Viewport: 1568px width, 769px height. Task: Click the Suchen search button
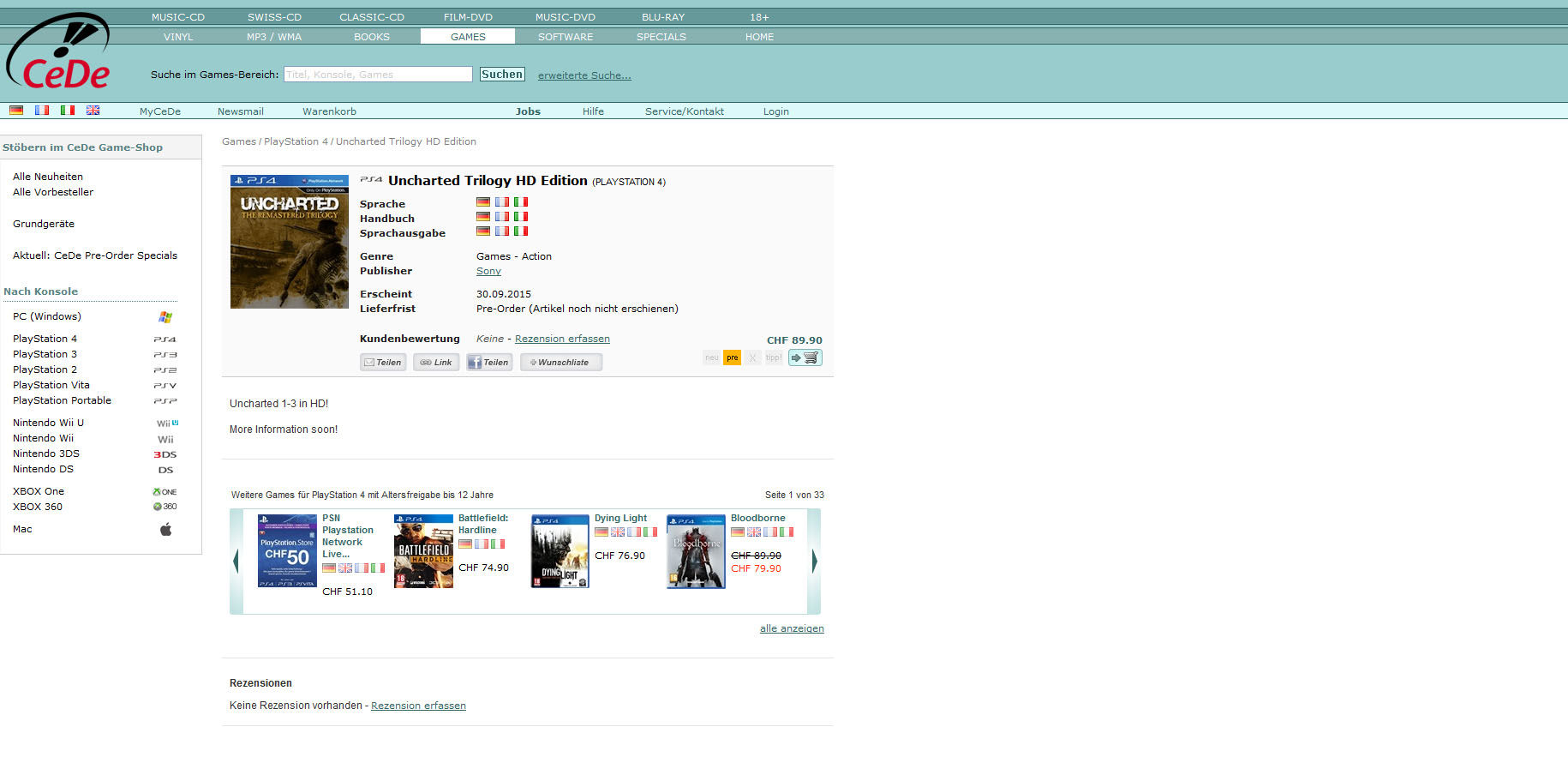pyautogui.click(x=502, y=75)
